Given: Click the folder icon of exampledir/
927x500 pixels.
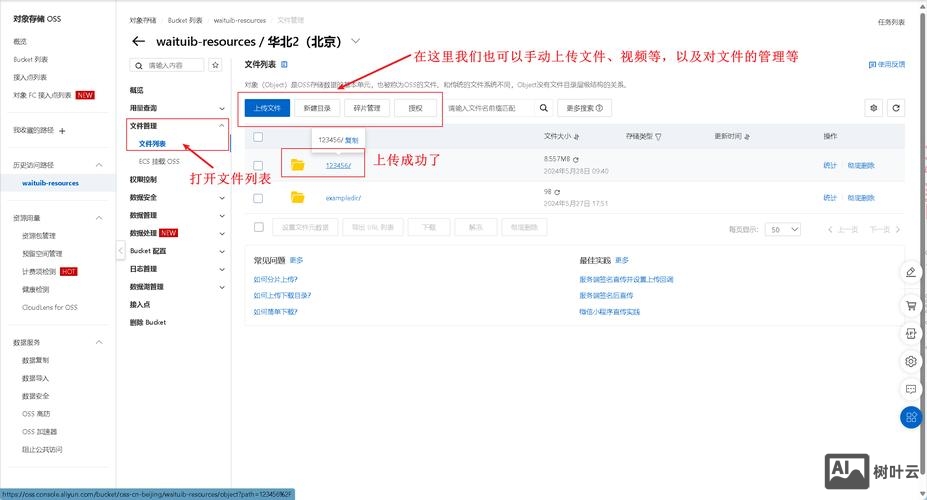Looking at the screenshot, I should [x=297, y=197].
